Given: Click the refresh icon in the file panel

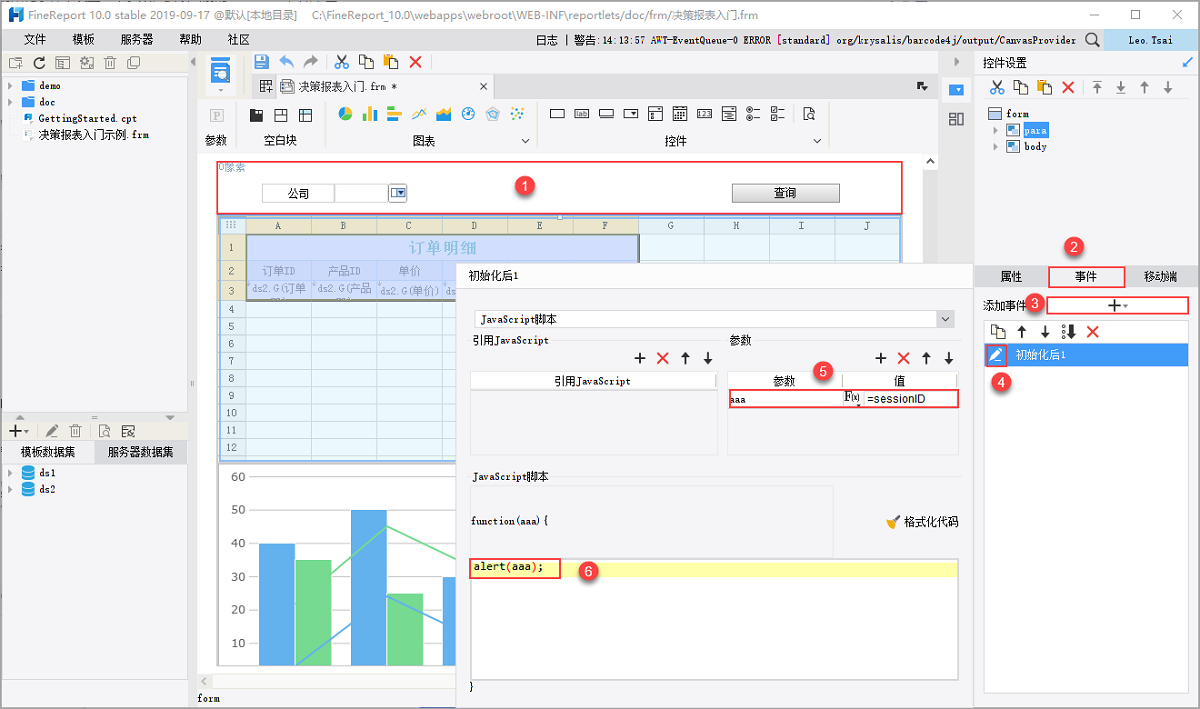Looking at the screenshot, I should (x=40, y=62).
